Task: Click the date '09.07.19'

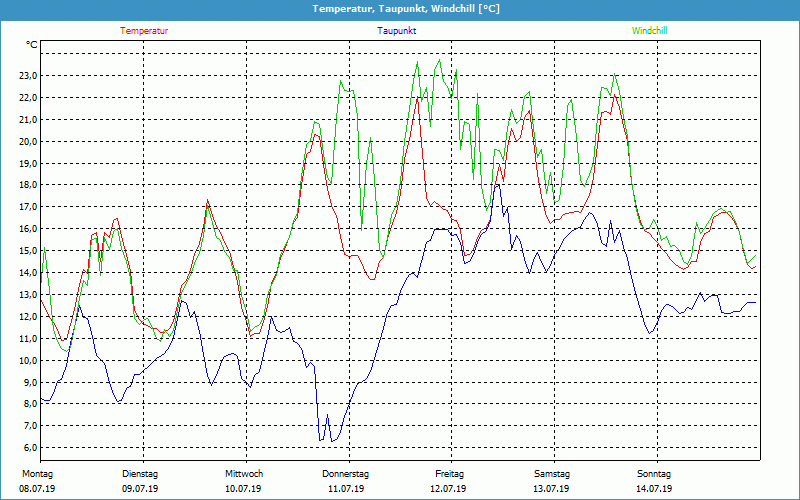Action: point(140,489)
